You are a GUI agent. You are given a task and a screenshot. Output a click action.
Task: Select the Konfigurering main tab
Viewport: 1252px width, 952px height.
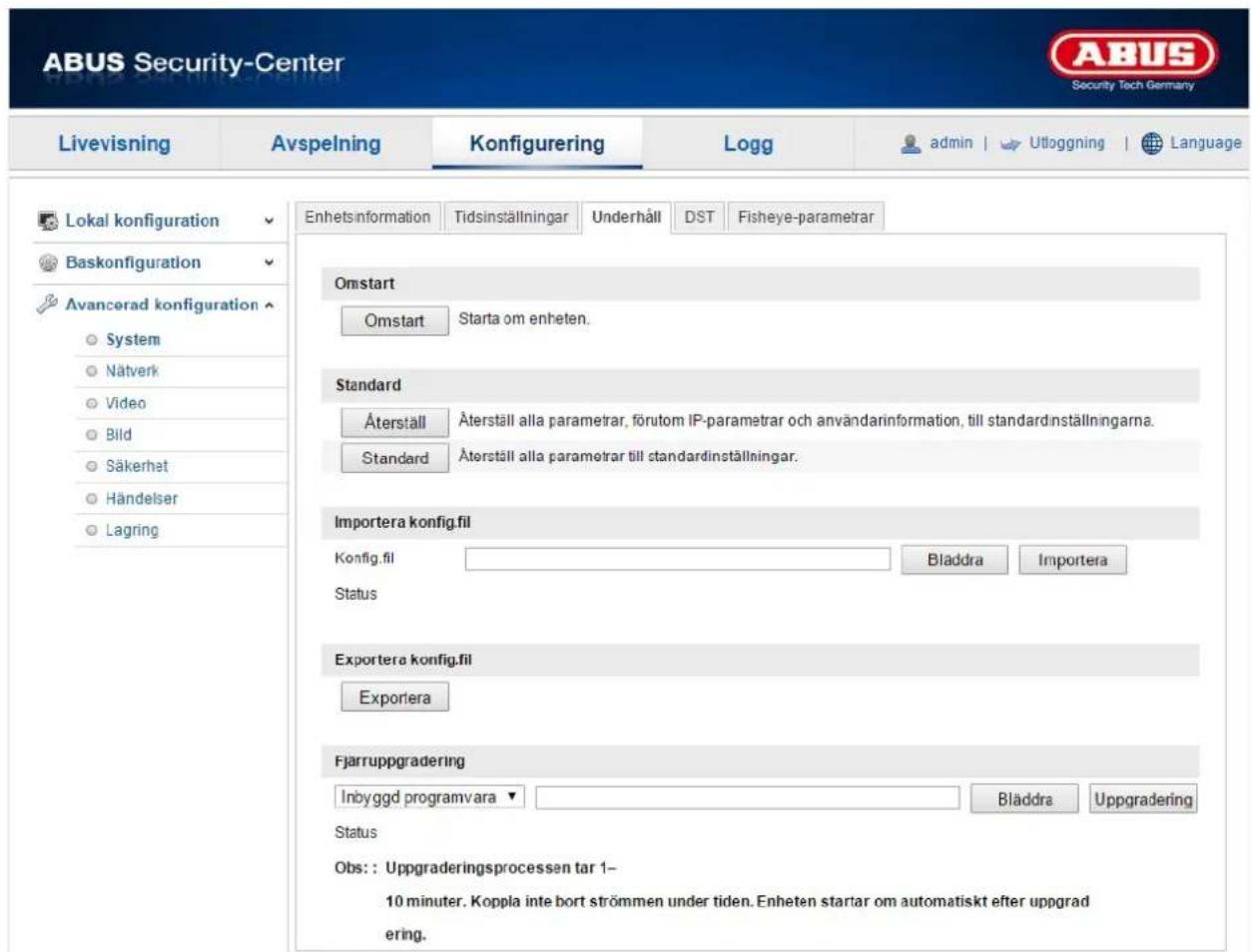pos(537,144)
